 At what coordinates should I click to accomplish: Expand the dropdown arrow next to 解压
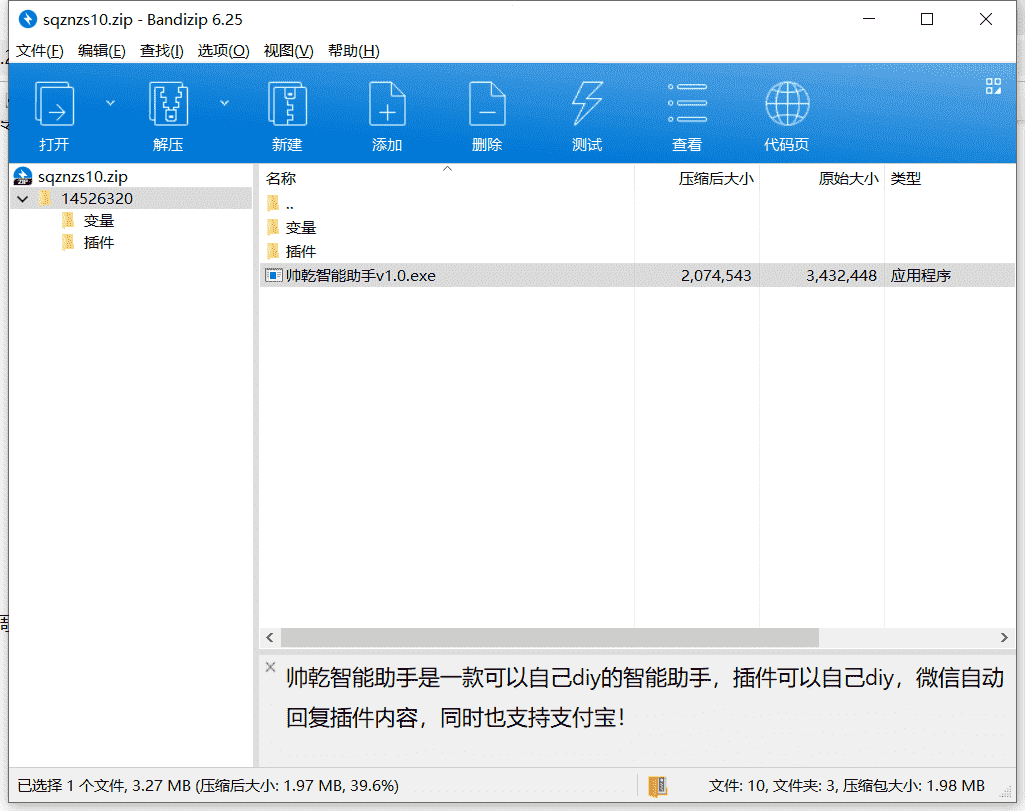point(224,103)
